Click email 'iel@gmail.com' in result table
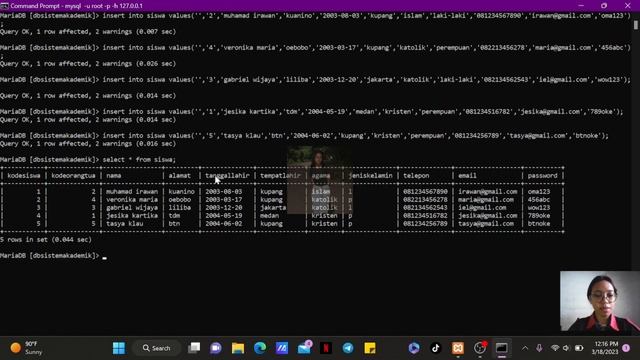This screenshot has height=360, width=640. [482, 207]
